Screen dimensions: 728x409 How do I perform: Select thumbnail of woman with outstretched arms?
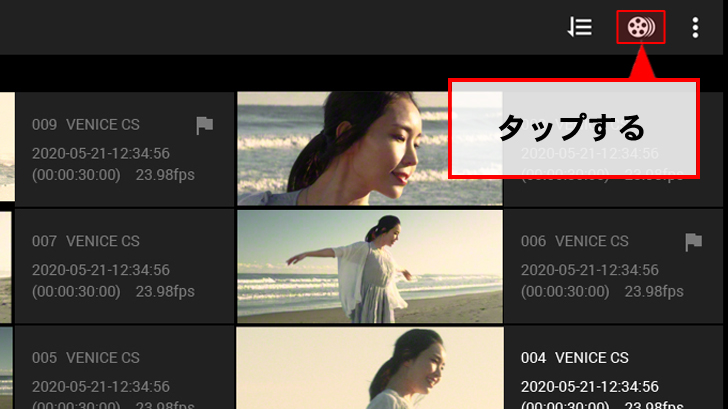[x=369, y=265]
